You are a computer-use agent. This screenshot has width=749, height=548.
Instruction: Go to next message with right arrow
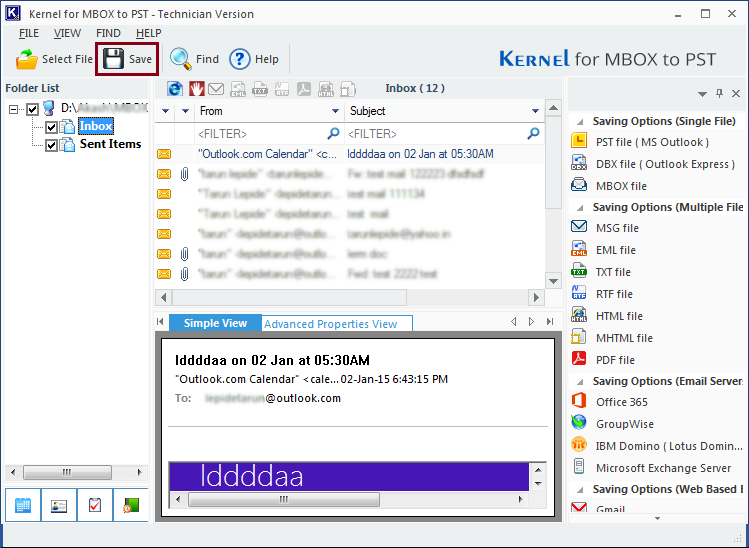click(531, 322)
